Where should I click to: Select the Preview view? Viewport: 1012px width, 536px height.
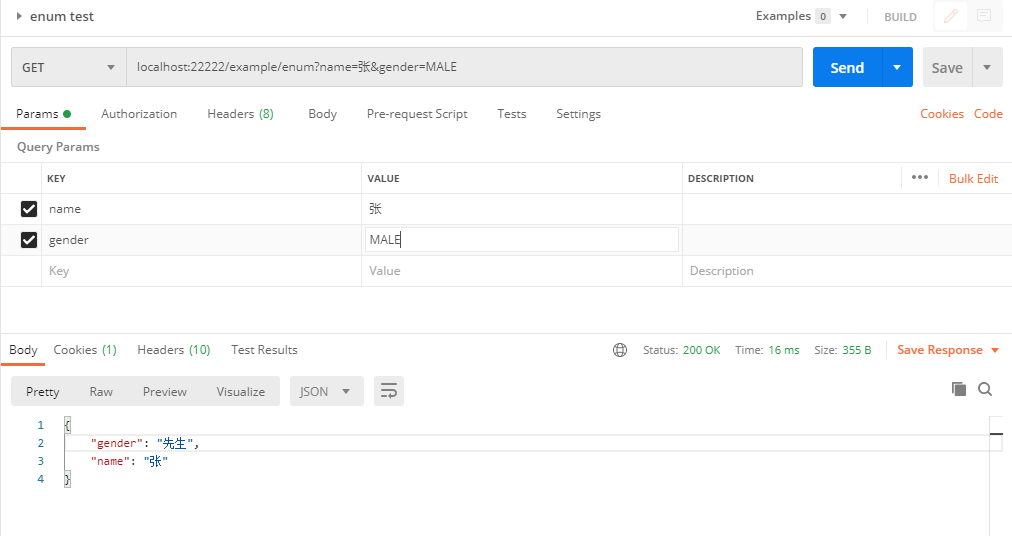pyautogui.click(x=165, y=391)
